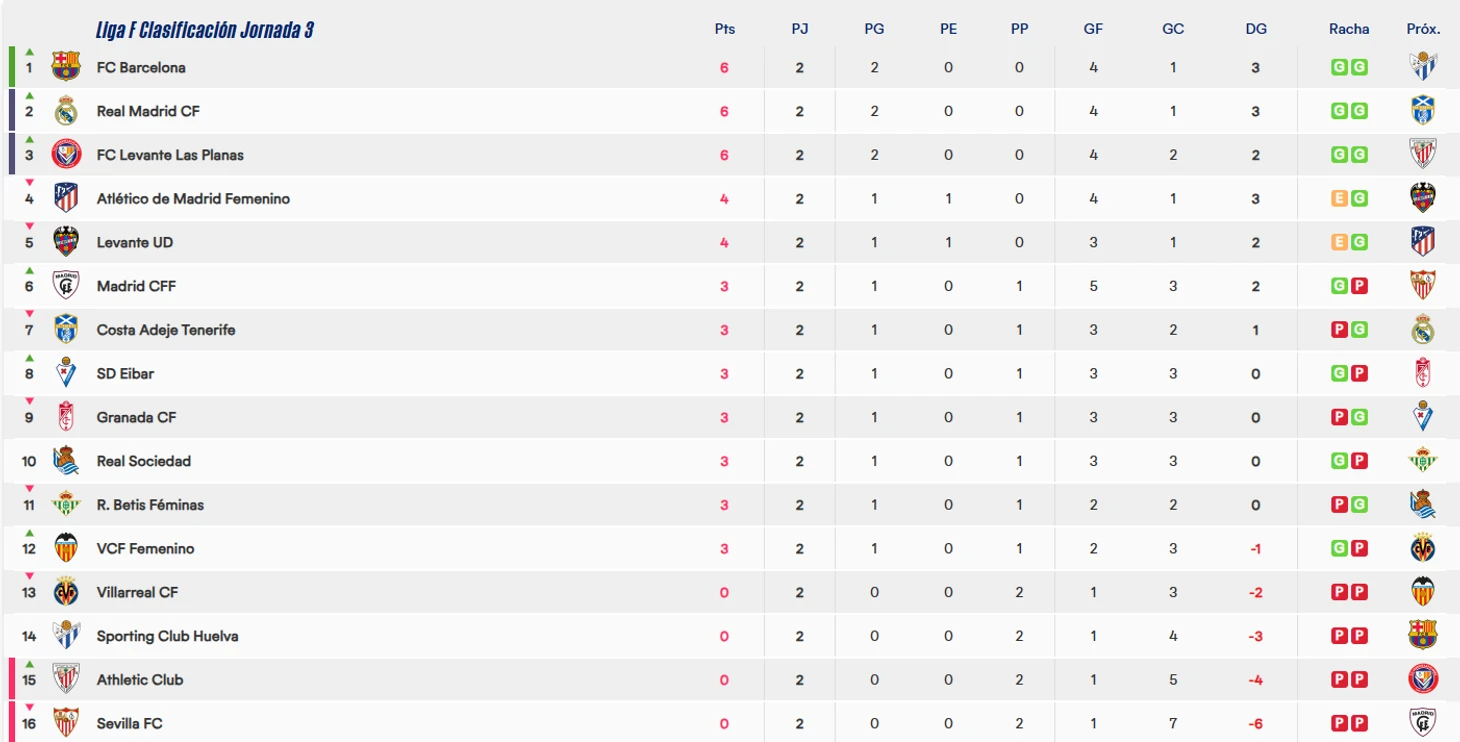Open the FC Levante Las Planas team link

pyautogui.click(x=170, y=155)
